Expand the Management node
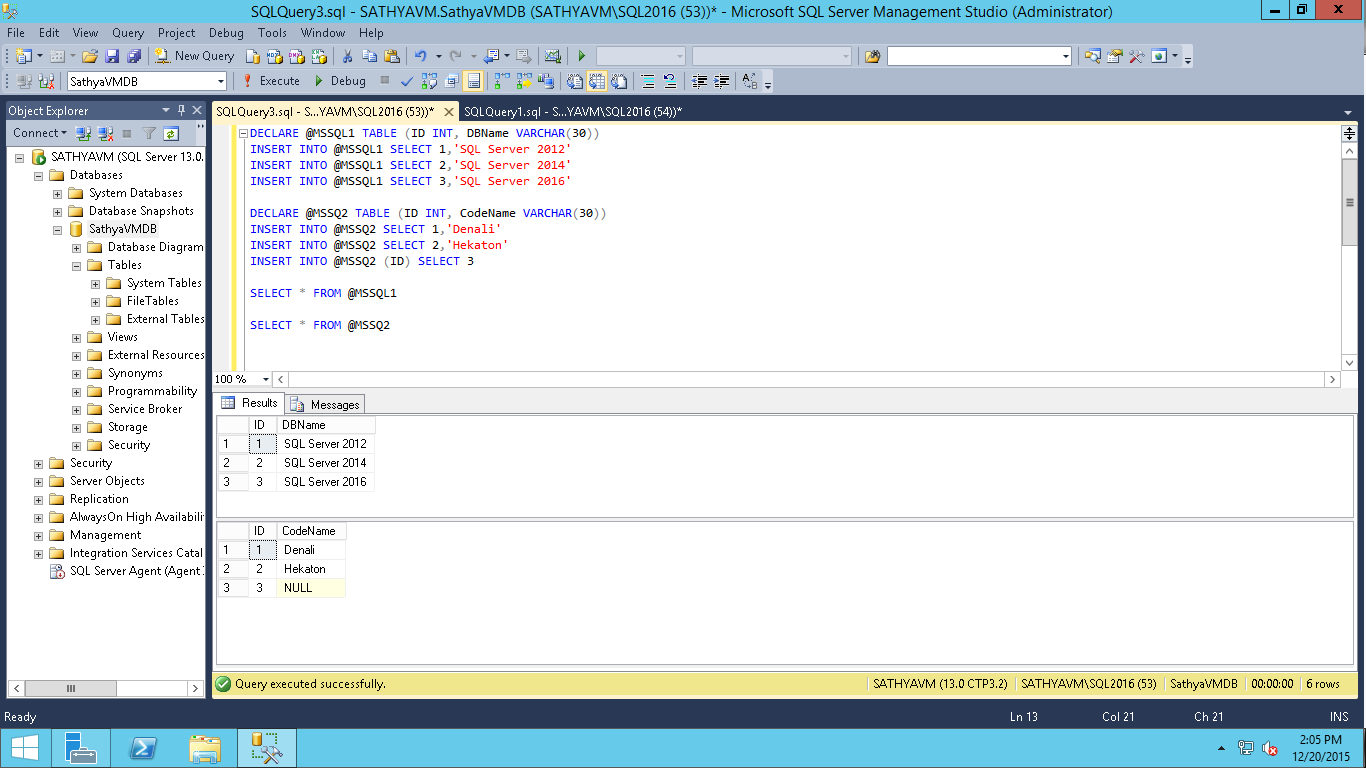This screenshot has height=768, width=1366. click(x=39, y=535)
